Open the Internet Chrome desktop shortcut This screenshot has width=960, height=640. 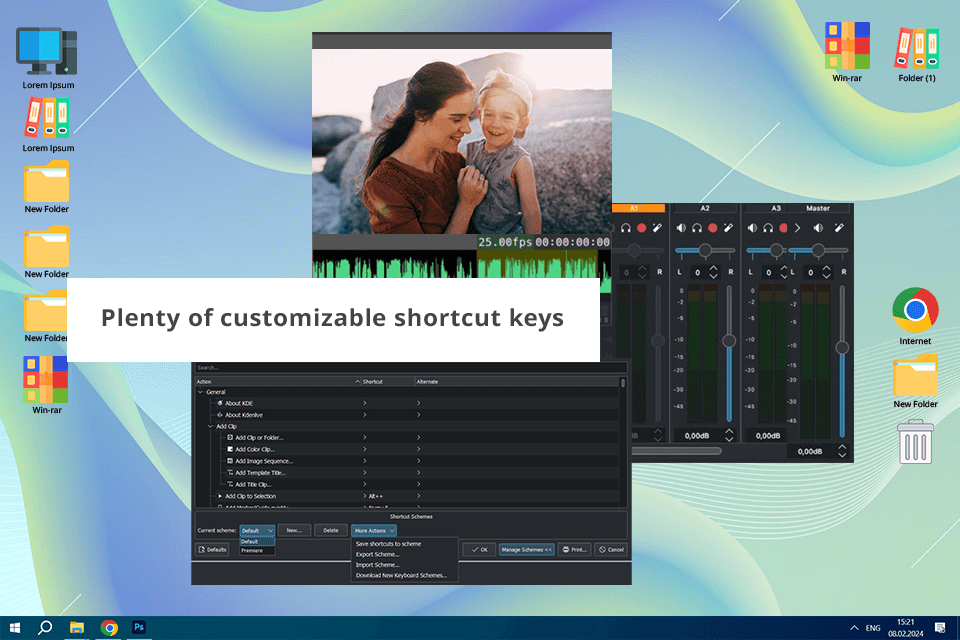point(915,316)
